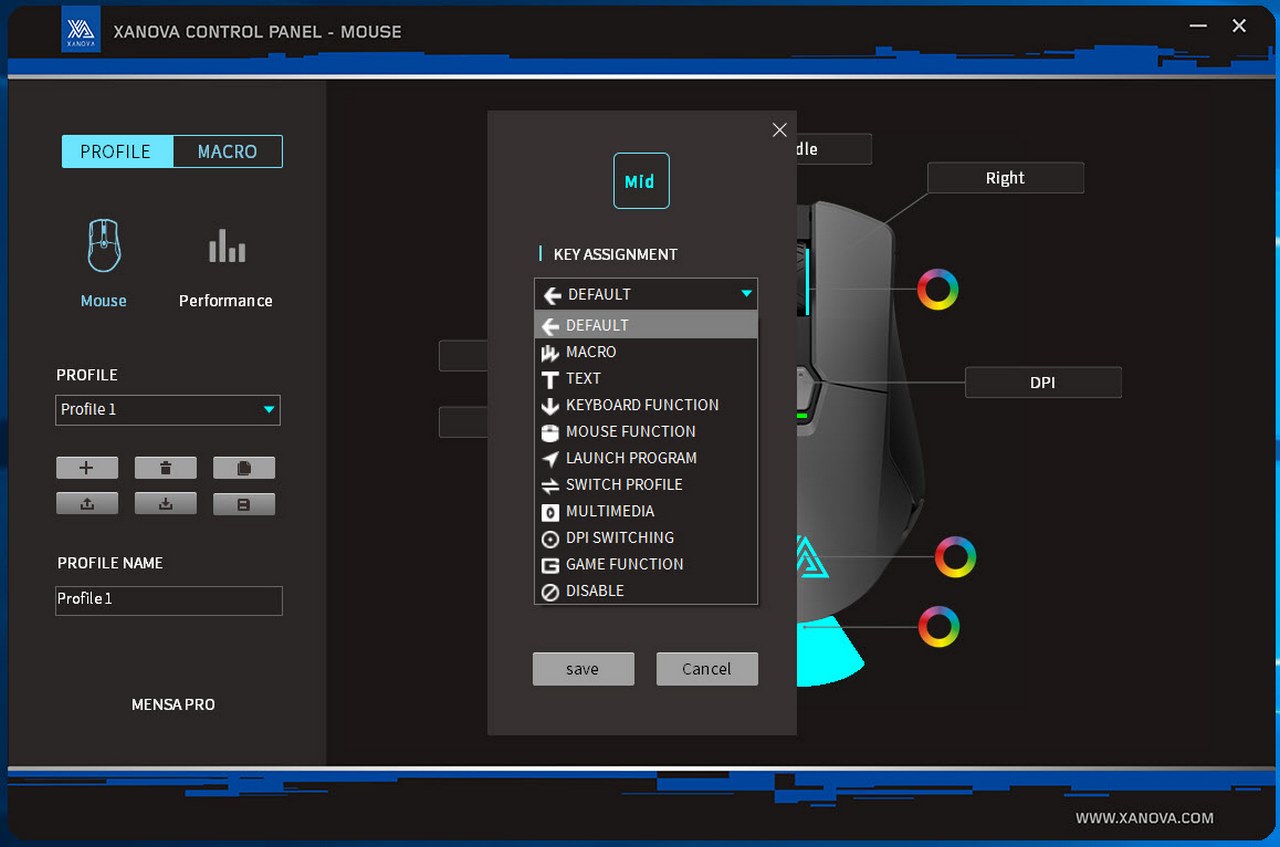1280x847 pixels.
Task: Click the DPI button label
Action: click(1042, 382)
